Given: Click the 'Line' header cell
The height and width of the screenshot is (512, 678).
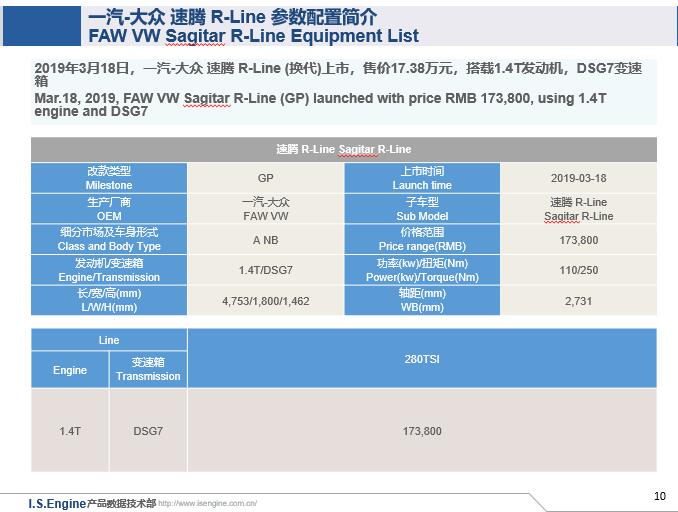Looking at the screenshot, I should pyautogui.click(x=109, y=340).
